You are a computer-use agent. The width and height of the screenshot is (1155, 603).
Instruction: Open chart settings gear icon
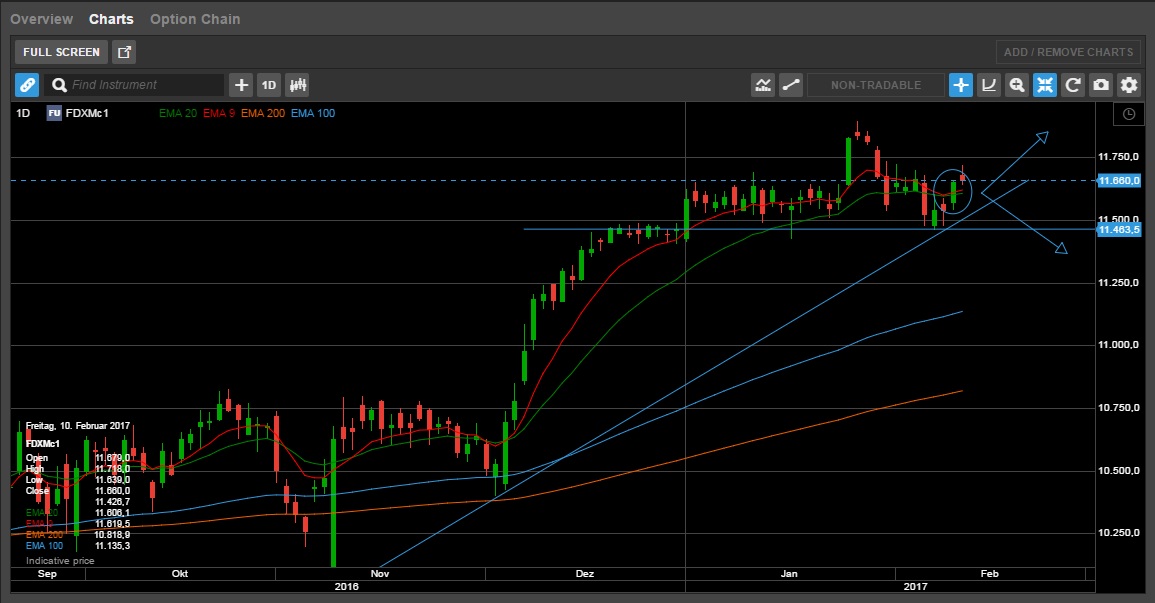coord(1128,85)
